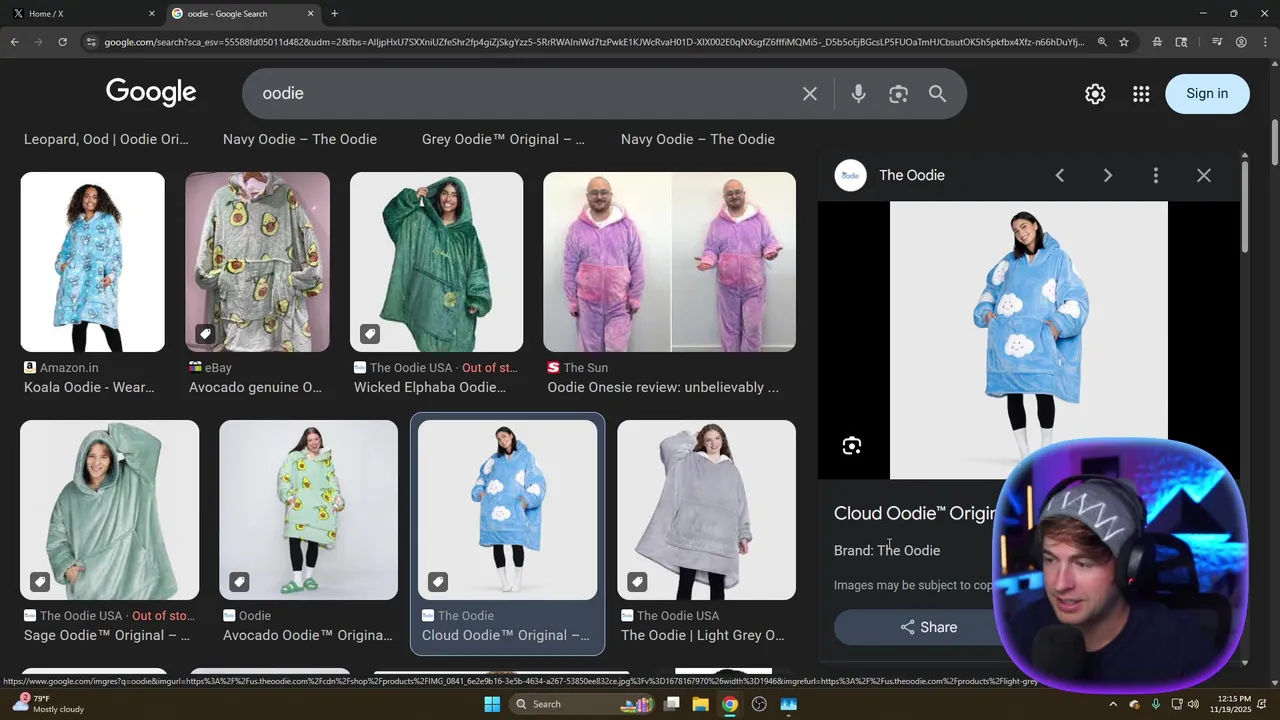Open the Chrome three-dot menu
Screen dimensions: 1280x720
point(1265,42)
